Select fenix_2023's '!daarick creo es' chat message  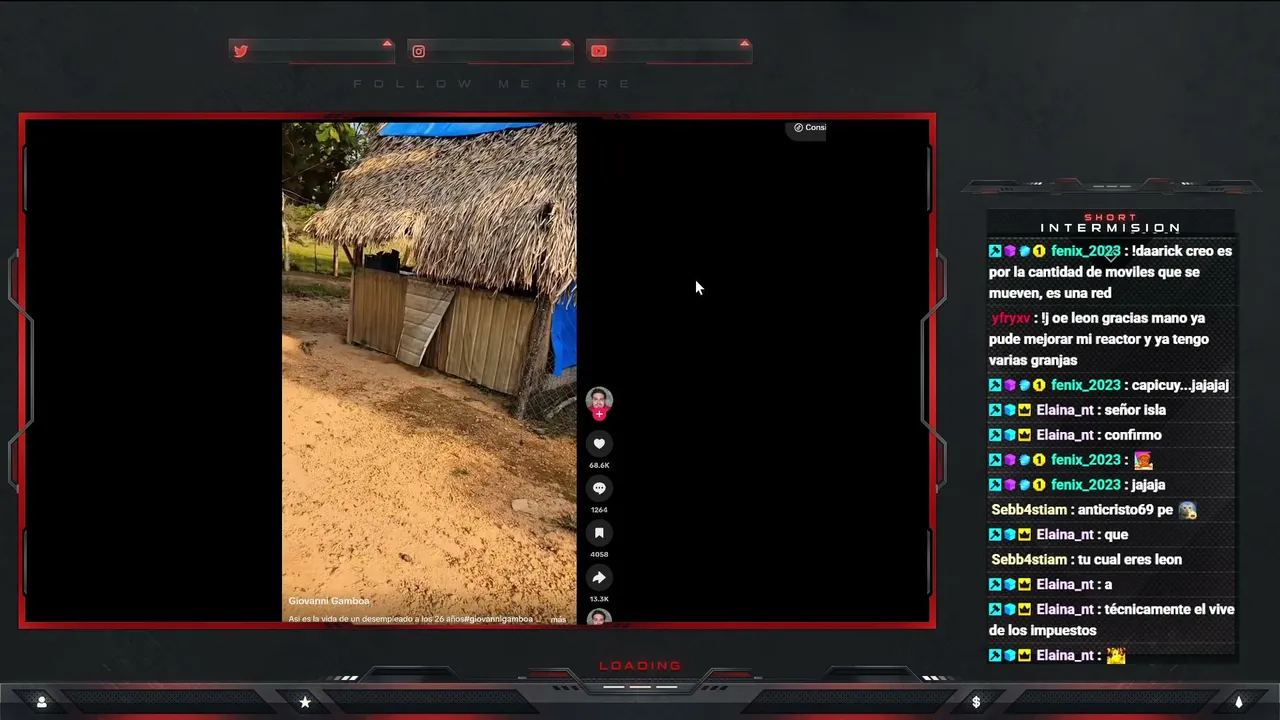pos(1111,272)
